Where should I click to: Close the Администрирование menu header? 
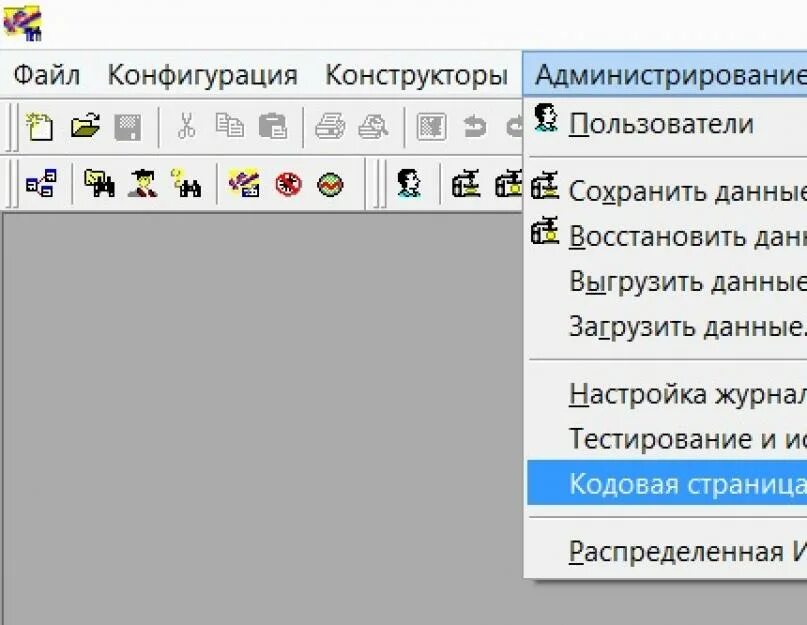click(x=665, y=75)
